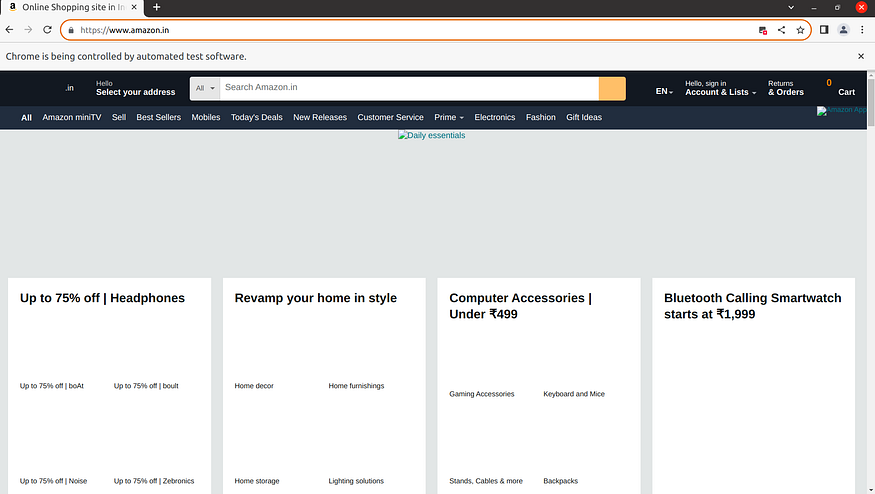This screenshot has width=875, height=494.
Task: Reload the Amazon page
Action: pos(47,30)
